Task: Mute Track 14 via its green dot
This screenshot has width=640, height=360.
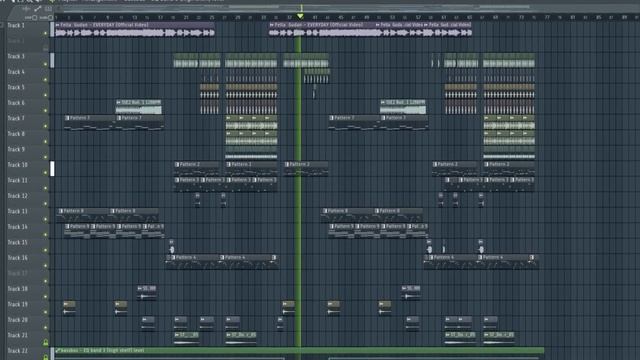Action: [x=45, y=235]
